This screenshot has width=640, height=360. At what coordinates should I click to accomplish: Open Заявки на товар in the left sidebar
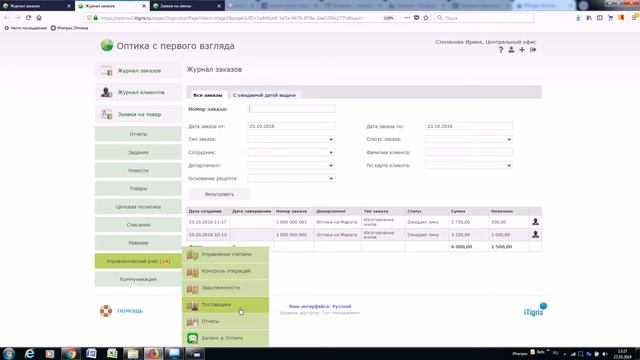tap(138, 114)
